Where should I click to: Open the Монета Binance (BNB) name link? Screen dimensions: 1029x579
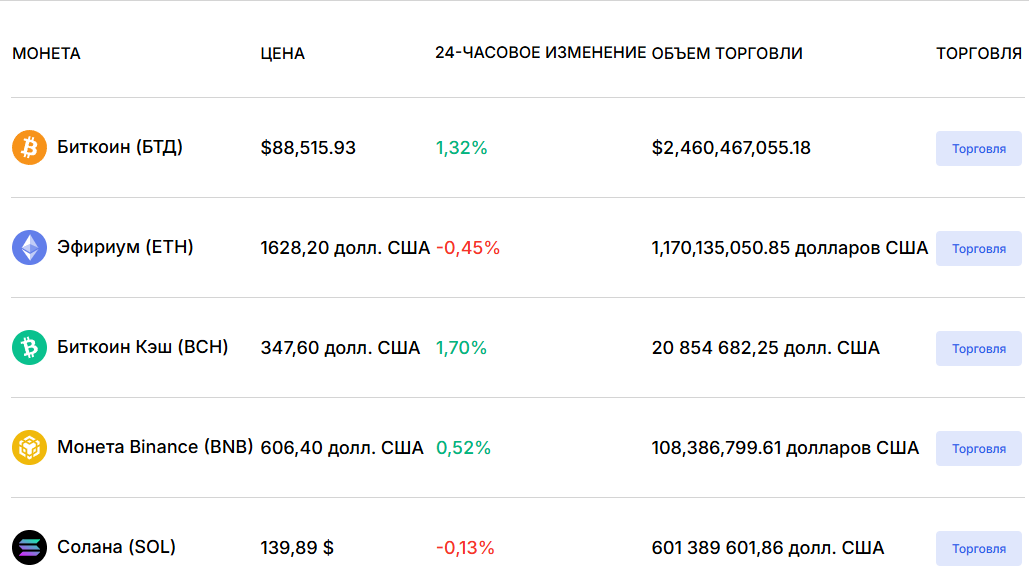[x=155, y=447]
